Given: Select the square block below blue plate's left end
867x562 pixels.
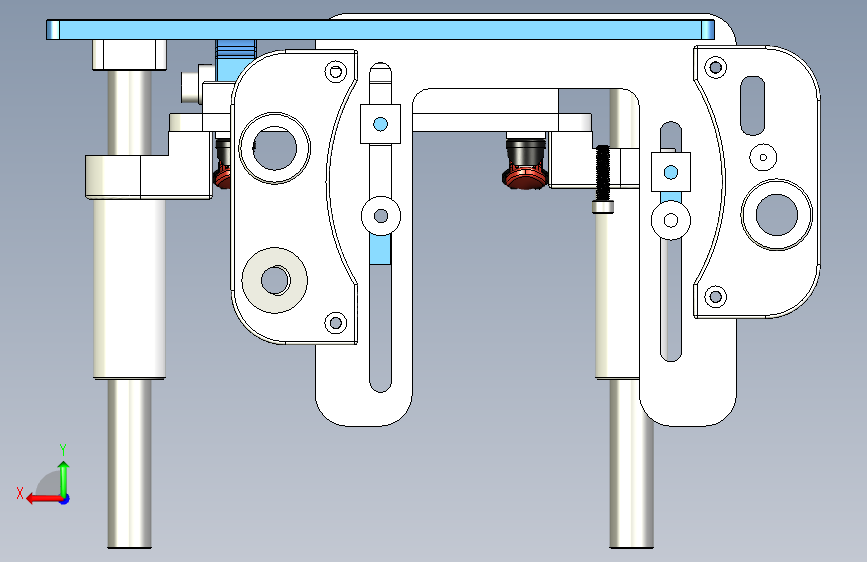Looking at the screenshot, I should tap(129, 55).
